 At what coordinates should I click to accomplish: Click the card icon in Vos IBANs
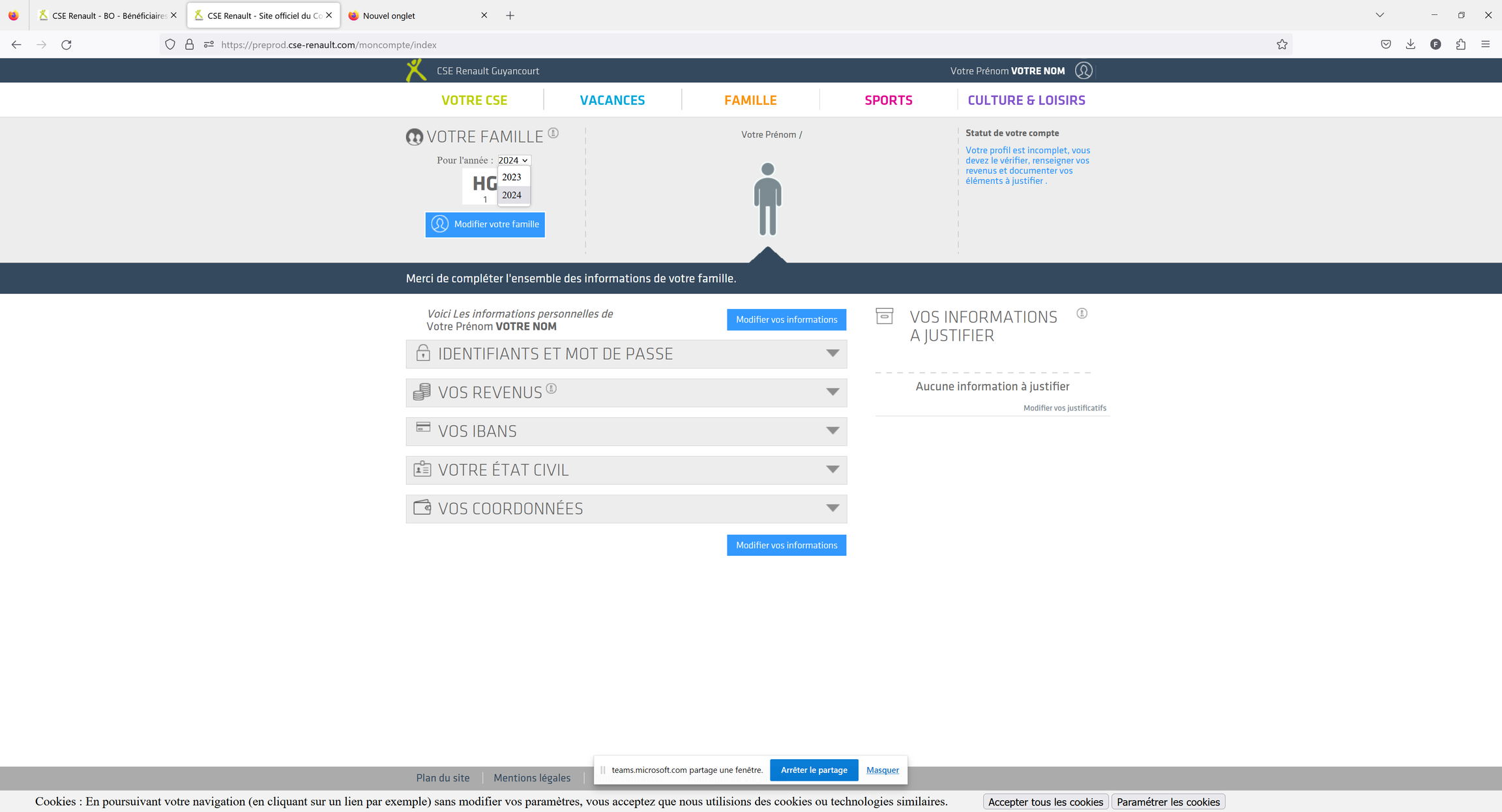[x=423, y=428]
